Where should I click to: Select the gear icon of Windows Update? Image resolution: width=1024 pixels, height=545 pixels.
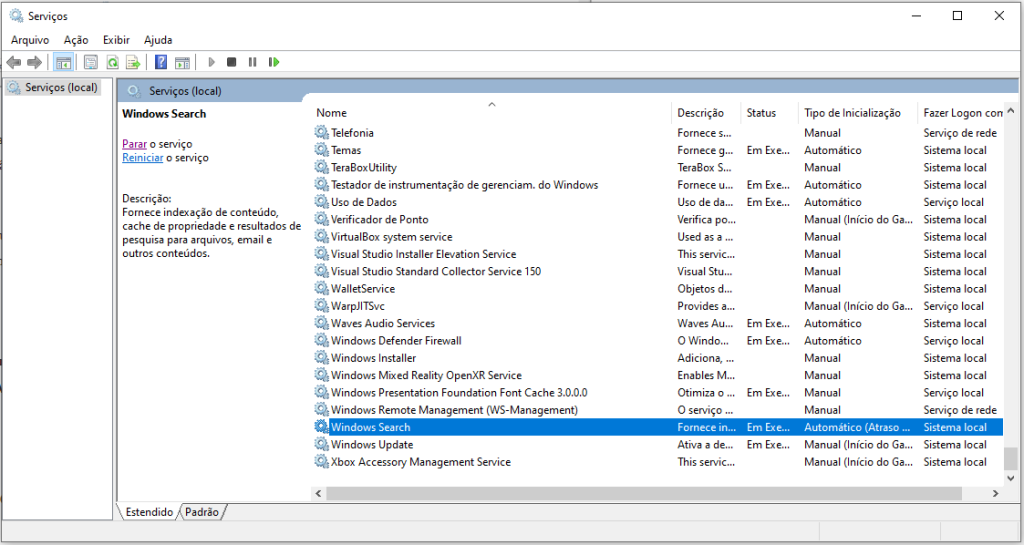pyautogui.click(x=321, y=444)
